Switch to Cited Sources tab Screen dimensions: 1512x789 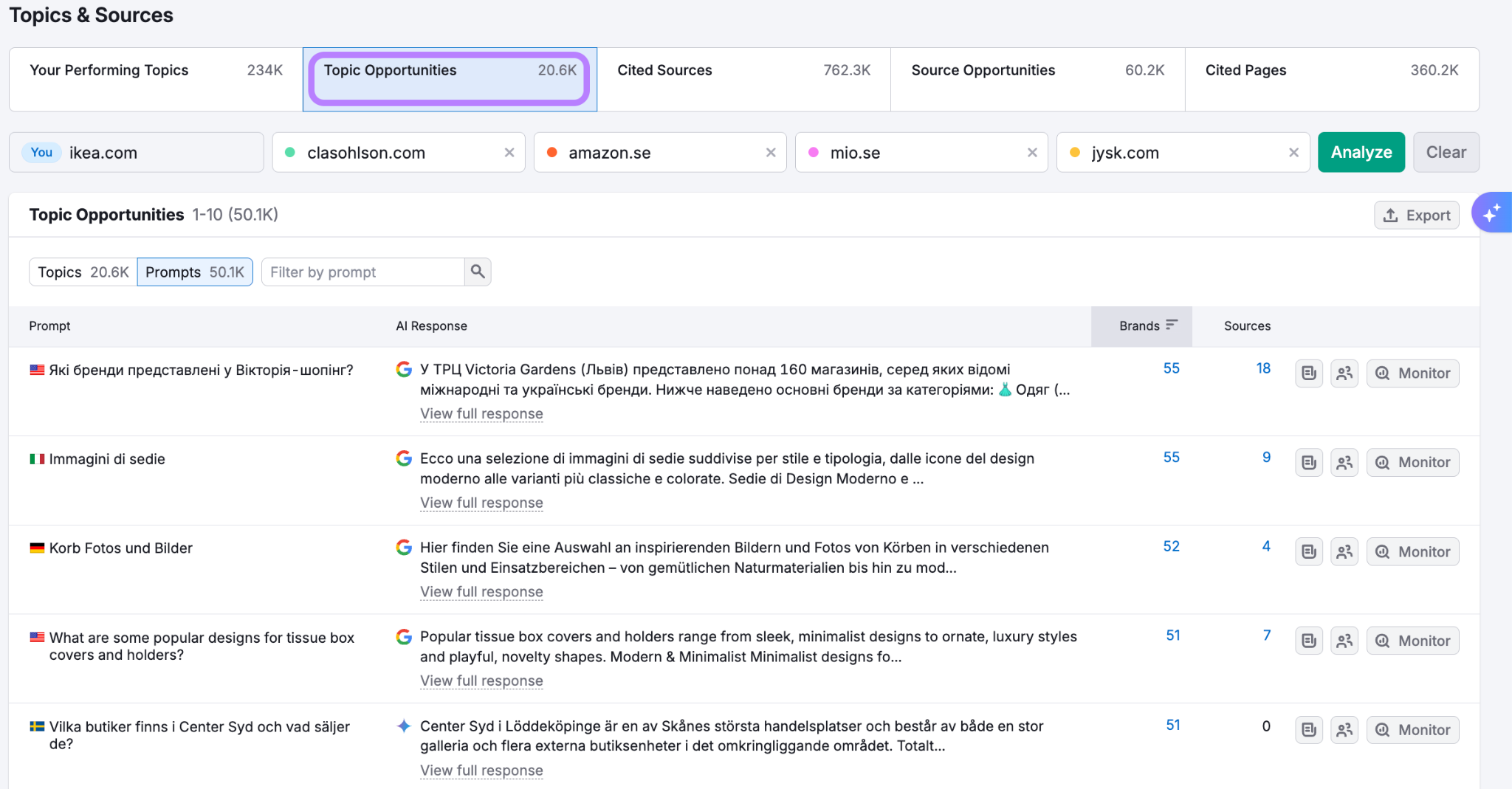point(743,80)
